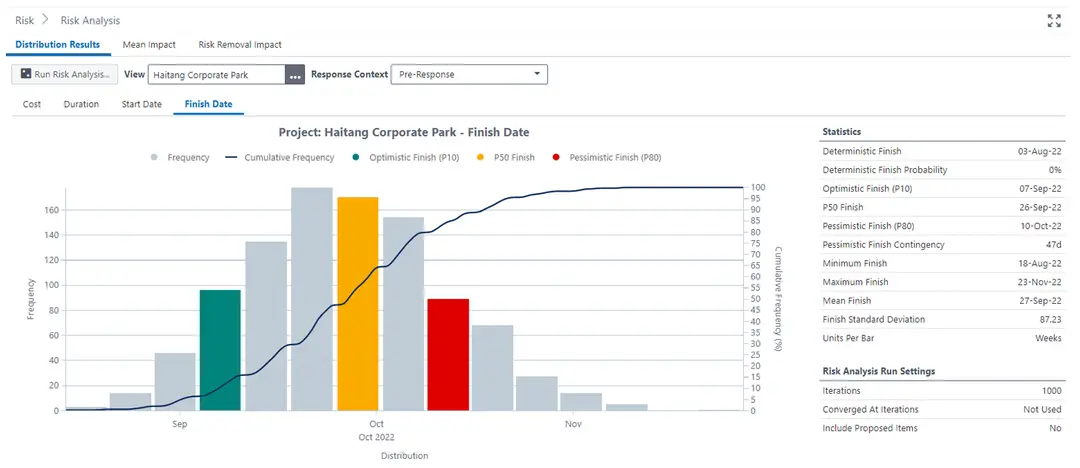Open the View picker ellipsis button

coord(295,75)
